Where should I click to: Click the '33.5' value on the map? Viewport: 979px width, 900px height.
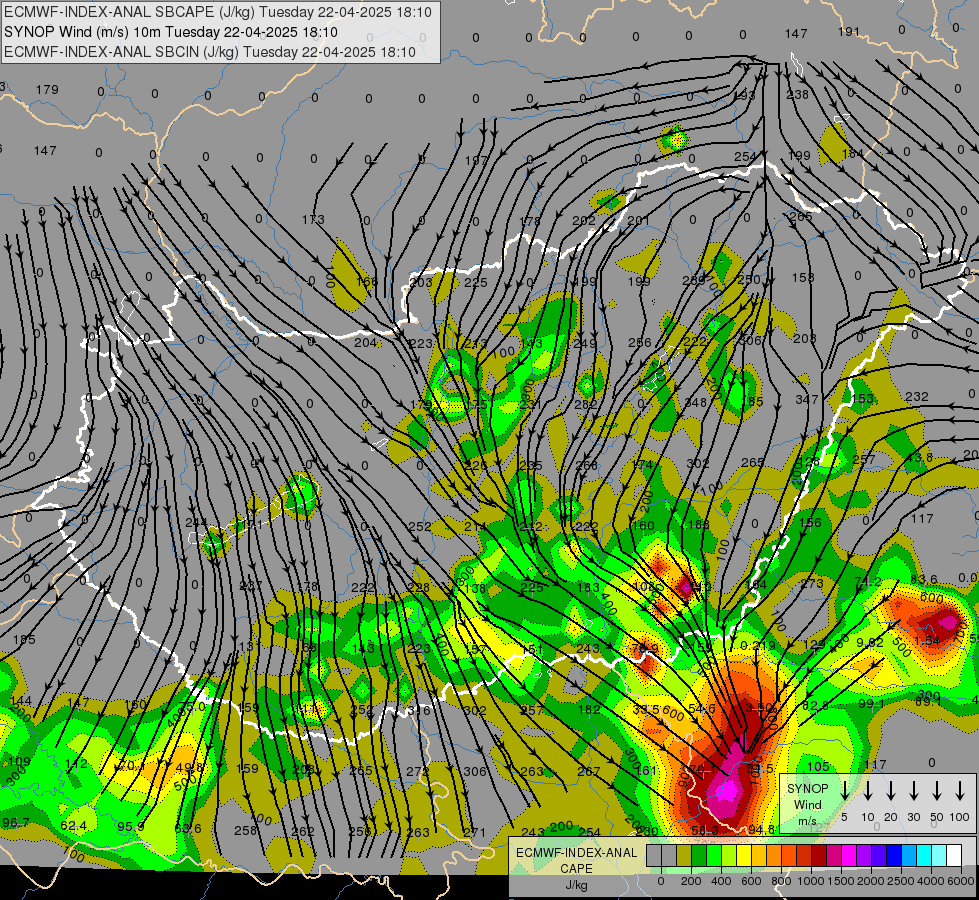(x=646, y=710)
